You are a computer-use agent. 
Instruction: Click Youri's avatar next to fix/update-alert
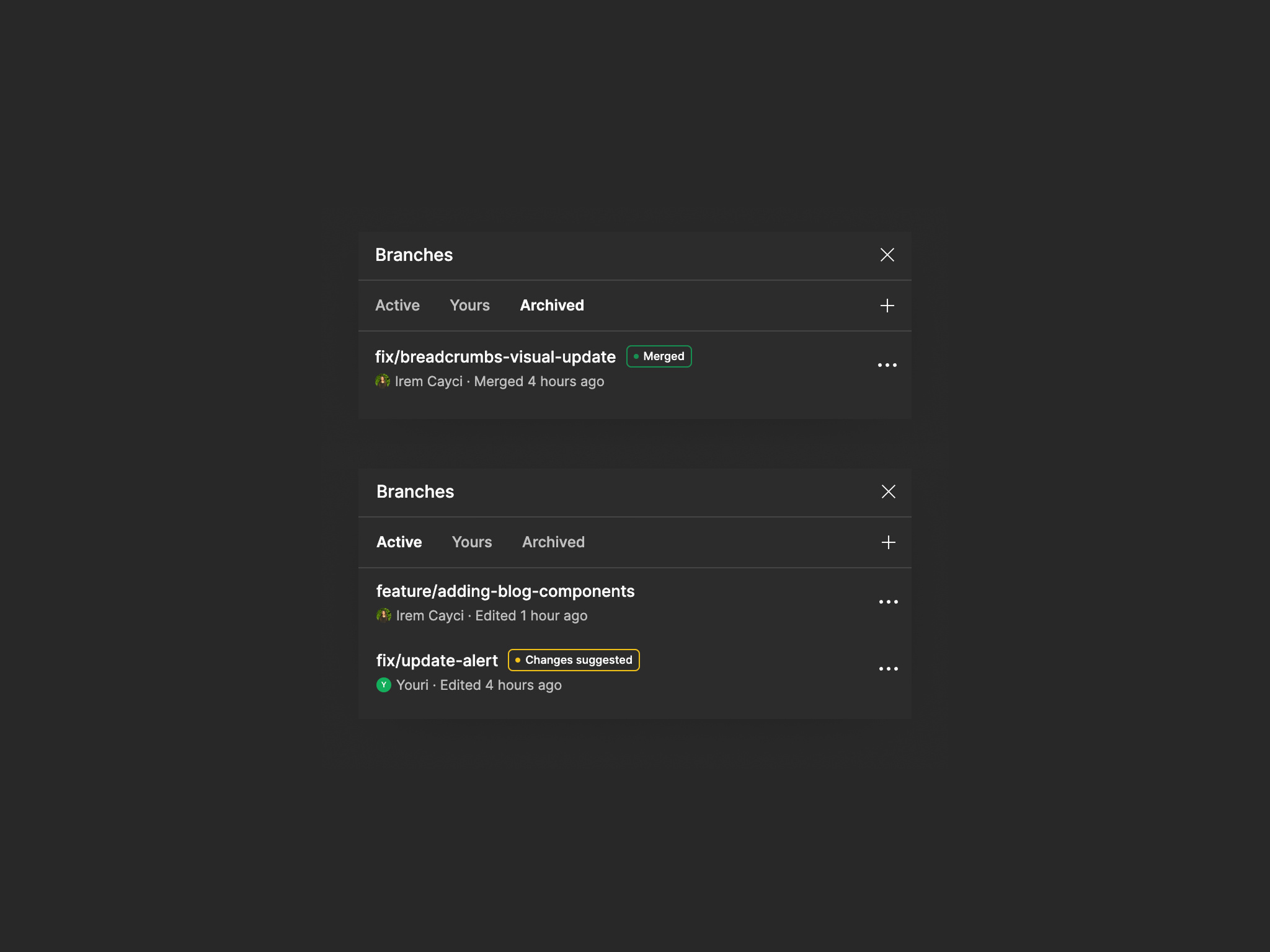[x=383, y=685]
